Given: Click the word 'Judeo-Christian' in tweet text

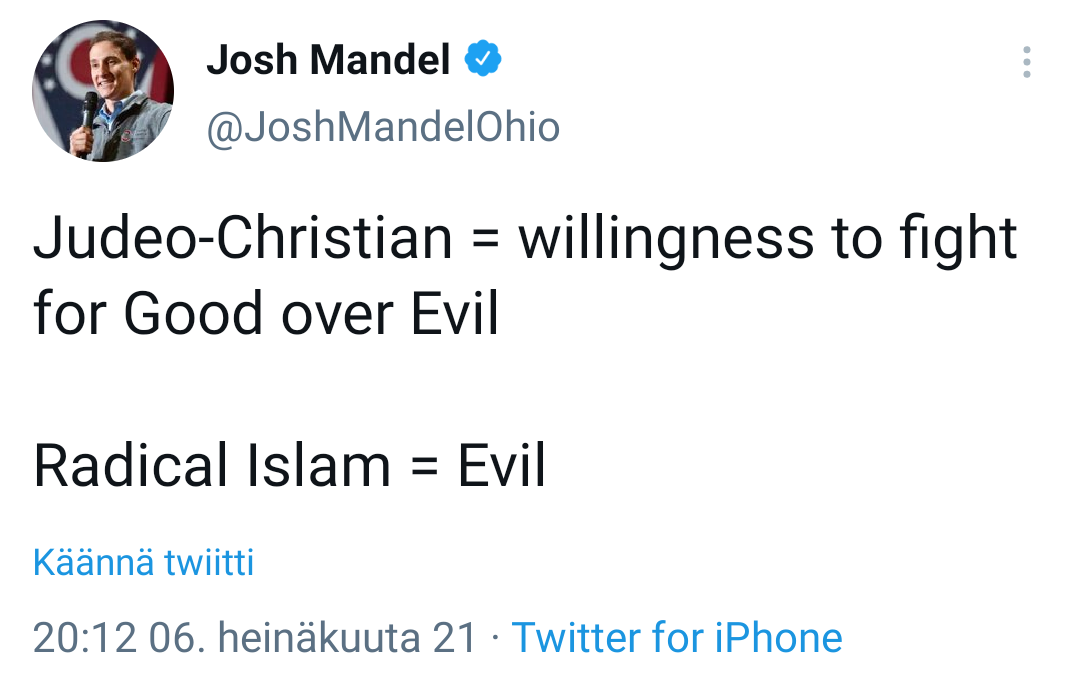Looking at the screenshot, I should pyautogui.click(x=242, y=238).
